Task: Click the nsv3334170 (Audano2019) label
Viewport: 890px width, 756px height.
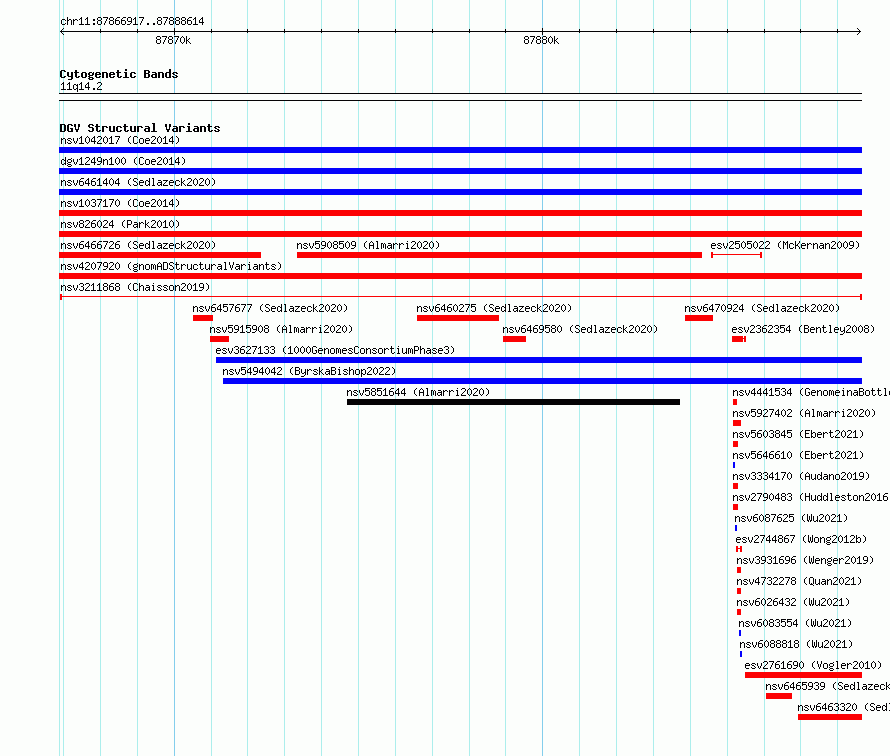Action: tap(801, 476)
